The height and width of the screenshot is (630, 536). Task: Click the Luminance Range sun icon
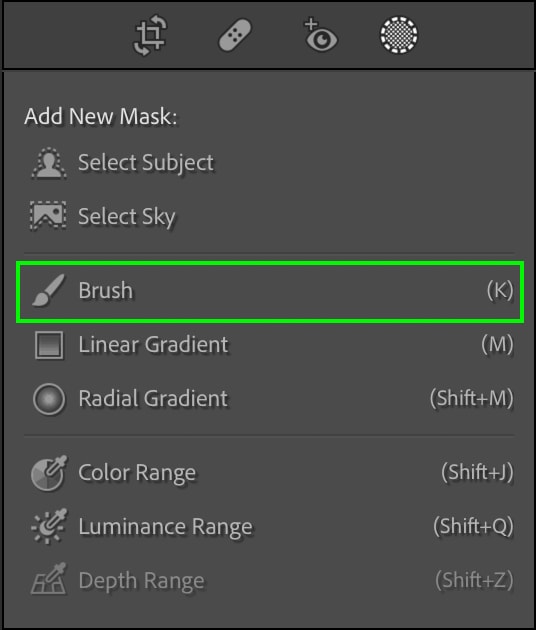(49, 527)
